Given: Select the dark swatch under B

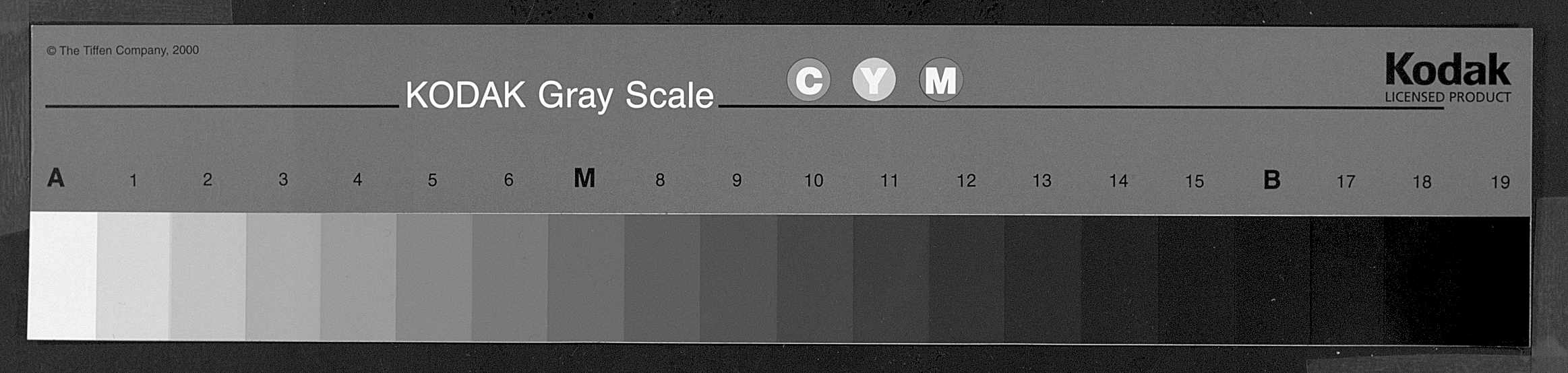Looking at the screenshot, I should (1272, 280).
